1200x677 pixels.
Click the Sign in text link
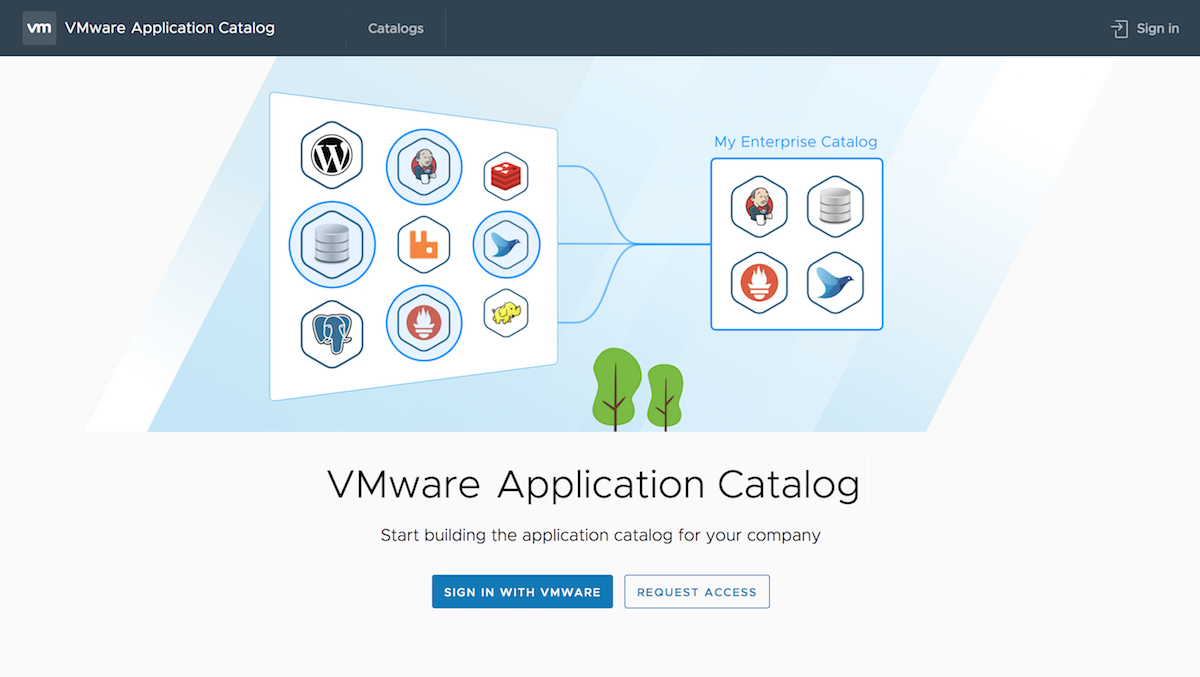coord(1157,29)
